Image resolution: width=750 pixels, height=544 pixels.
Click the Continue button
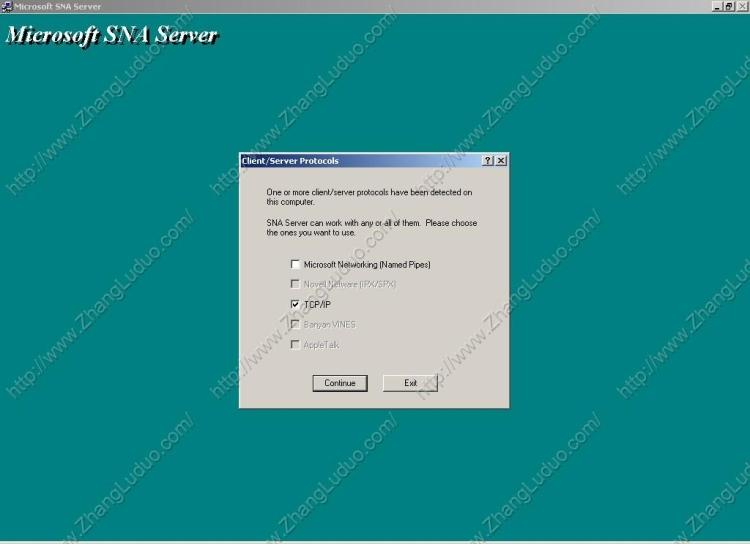340,383
